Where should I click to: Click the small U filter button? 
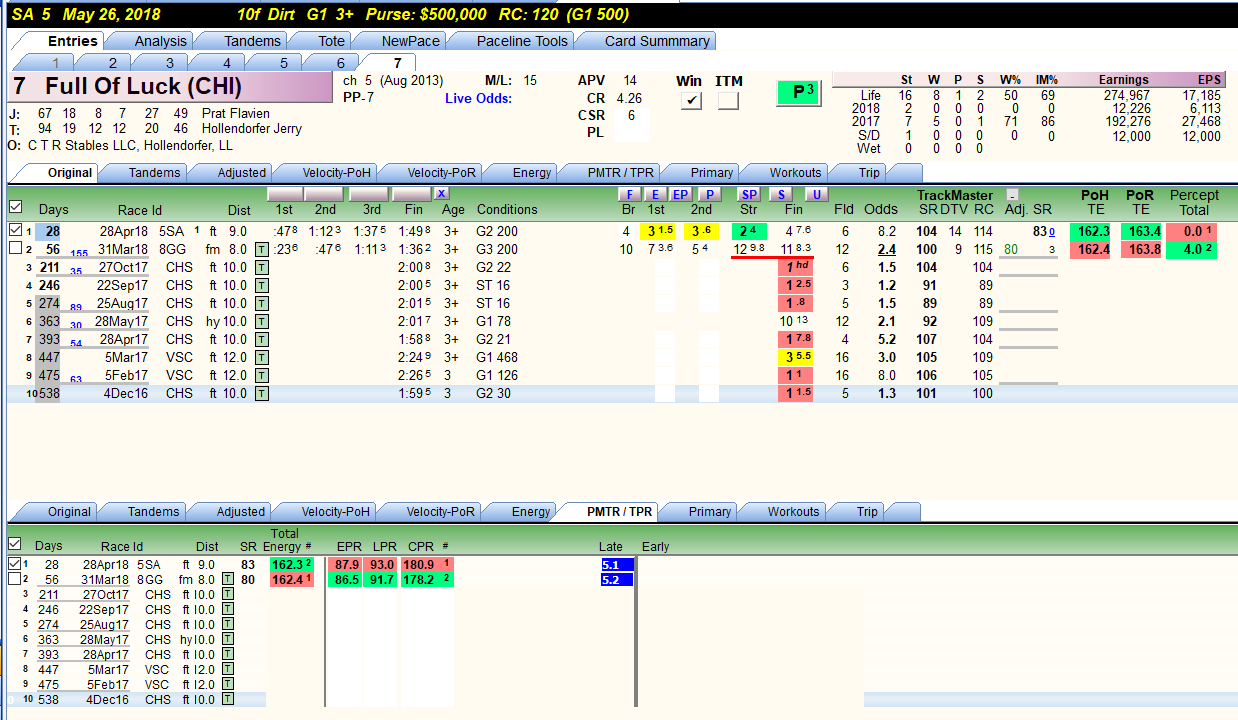(x=816, y=194)
